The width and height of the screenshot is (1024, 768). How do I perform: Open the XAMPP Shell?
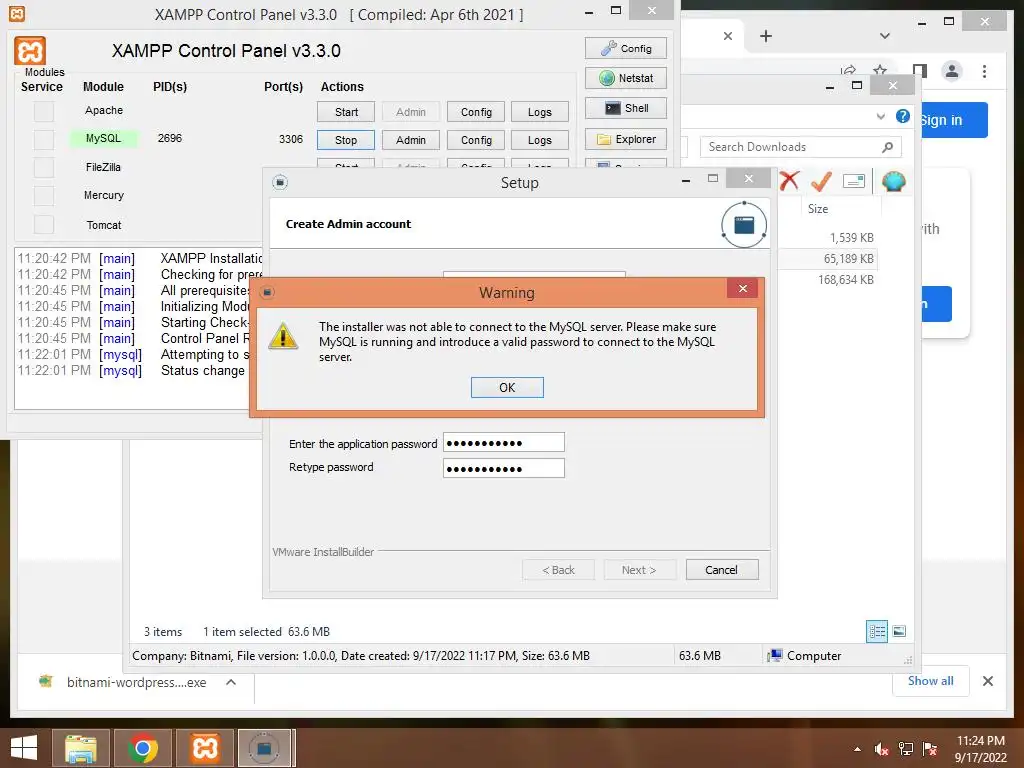click(x=626, y=108)
